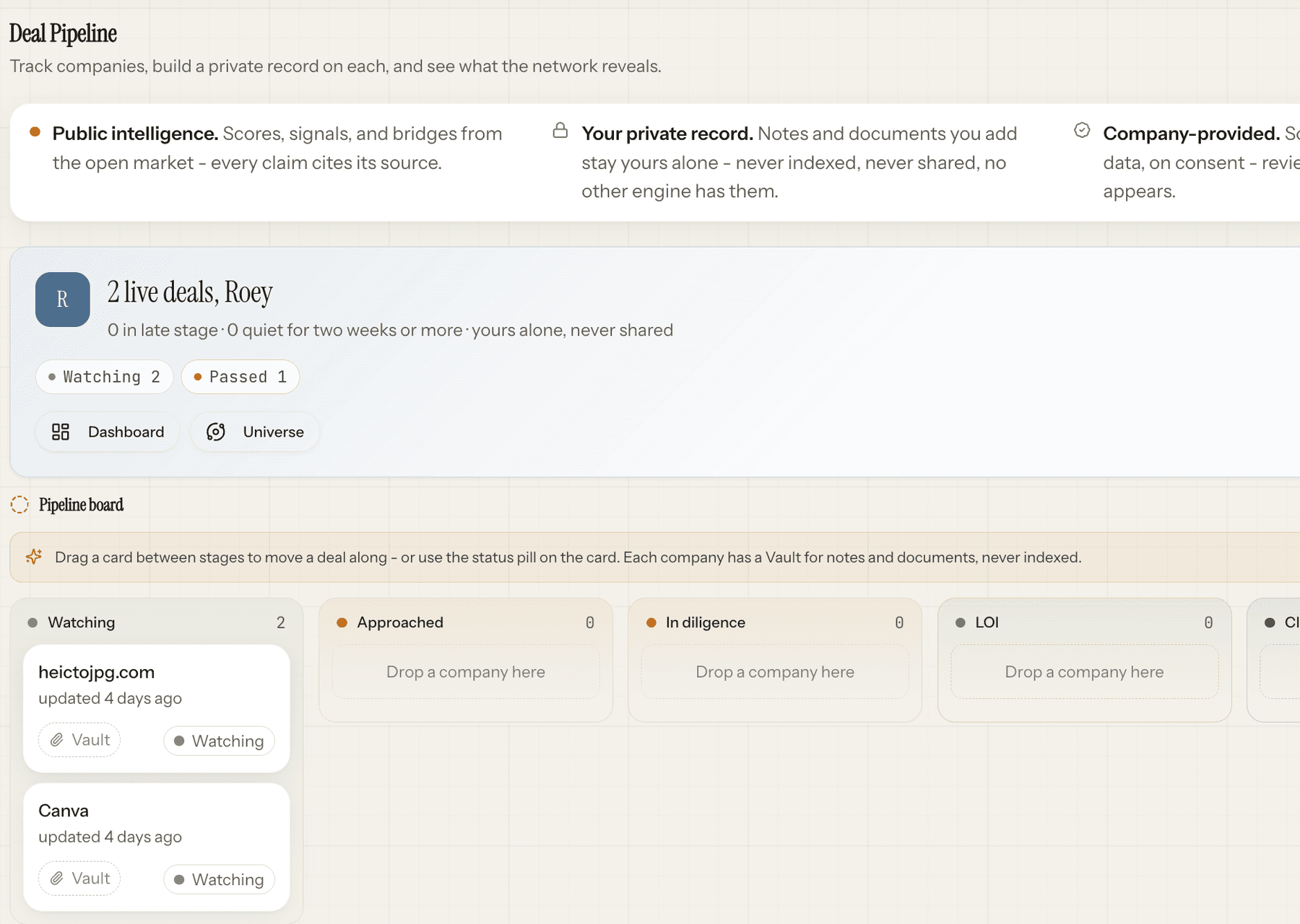
Task: Click the paperclip icon on Canva Vault
Action: tap(56, 879)
